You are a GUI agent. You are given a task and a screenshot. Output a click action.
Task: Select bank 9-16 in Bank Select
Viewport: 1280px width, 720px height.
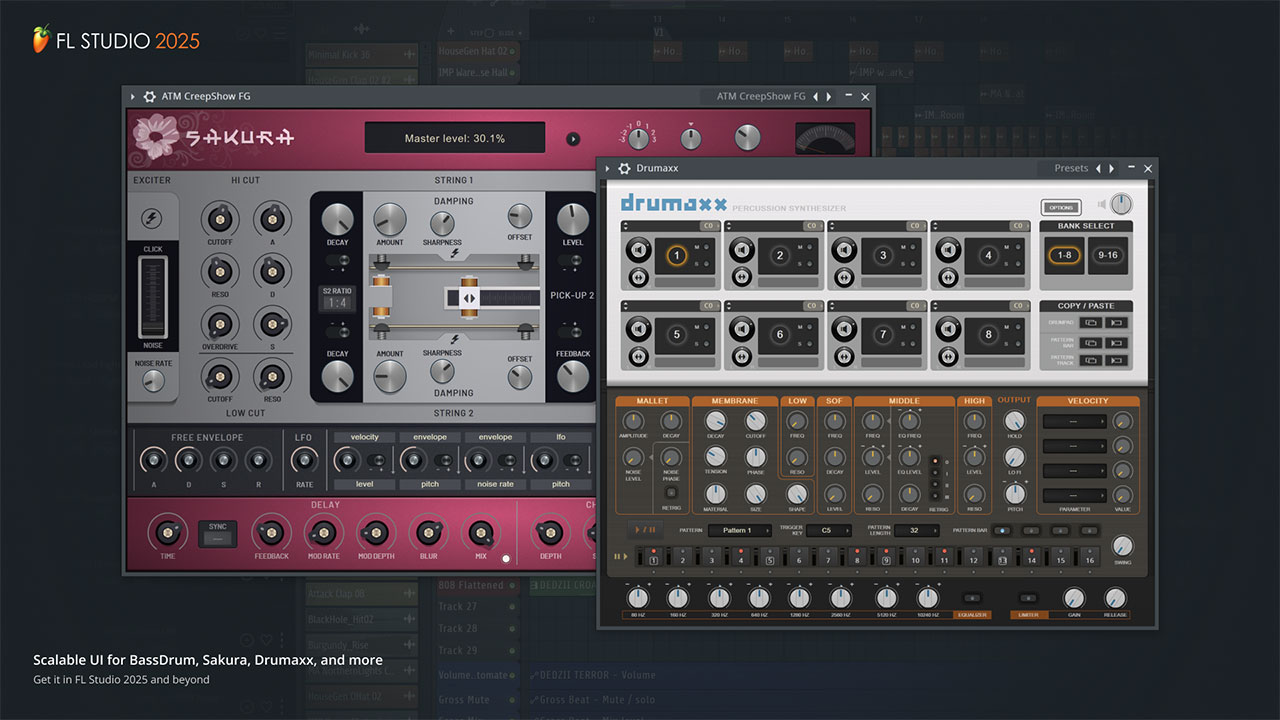click(x=1107, y=255)
